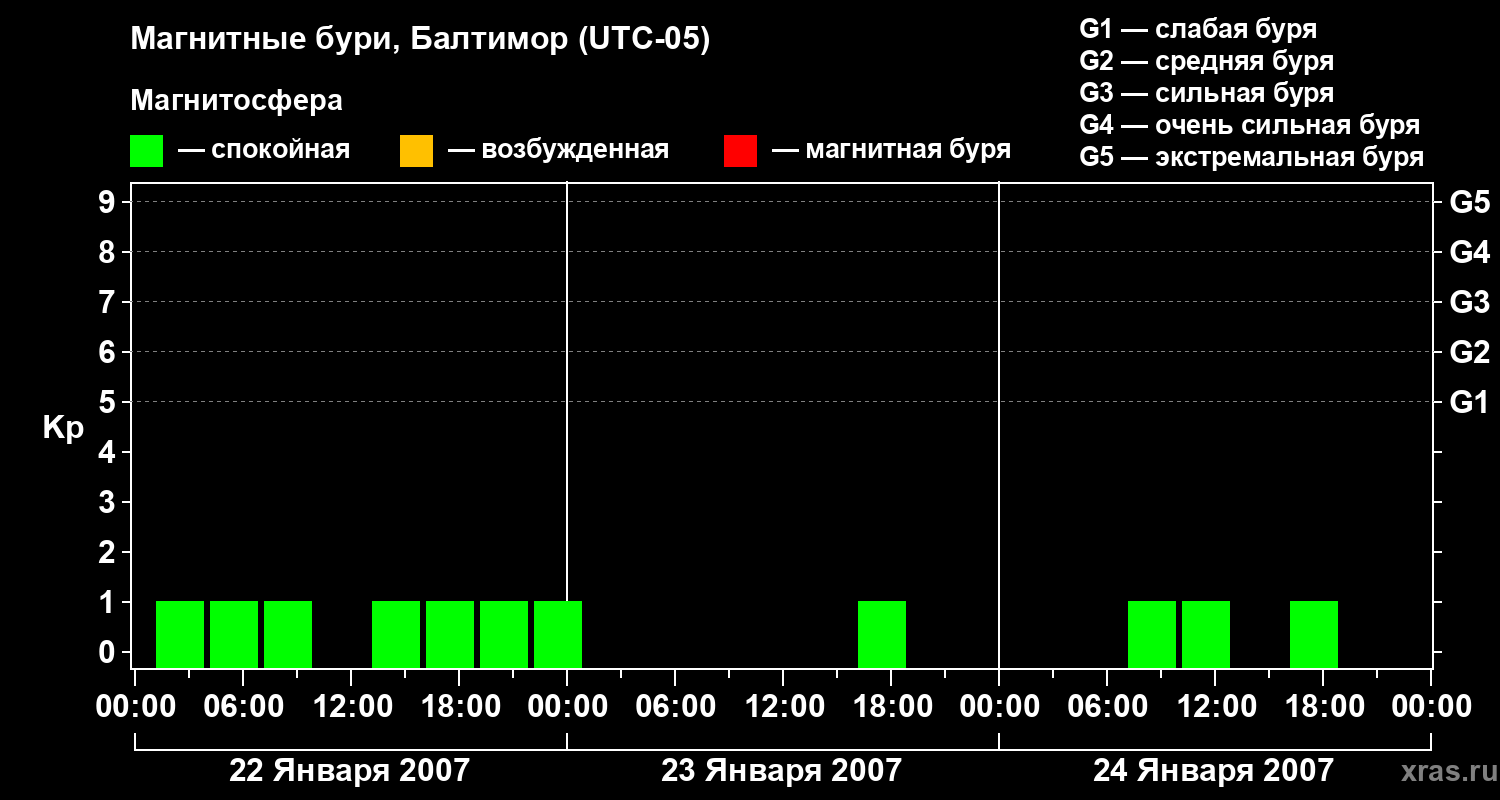Click the '— магнитная буря' legend text

point(892,150)
